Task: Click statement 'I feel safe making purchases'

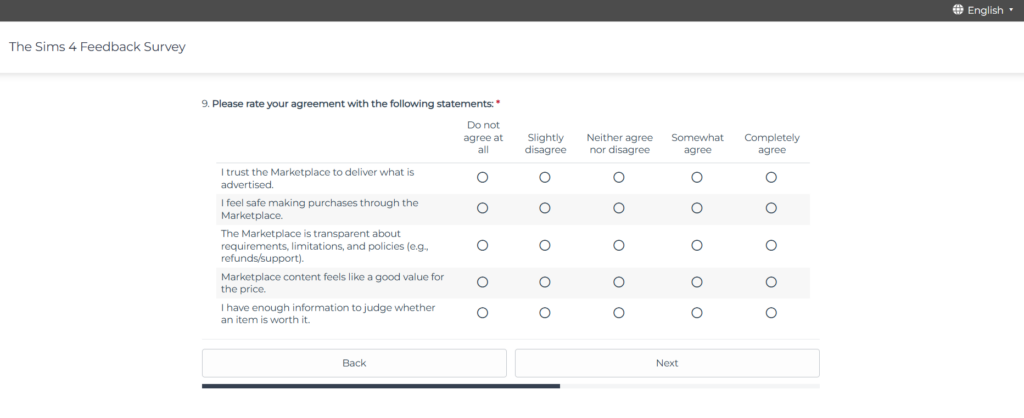Action: pos(319,209)
